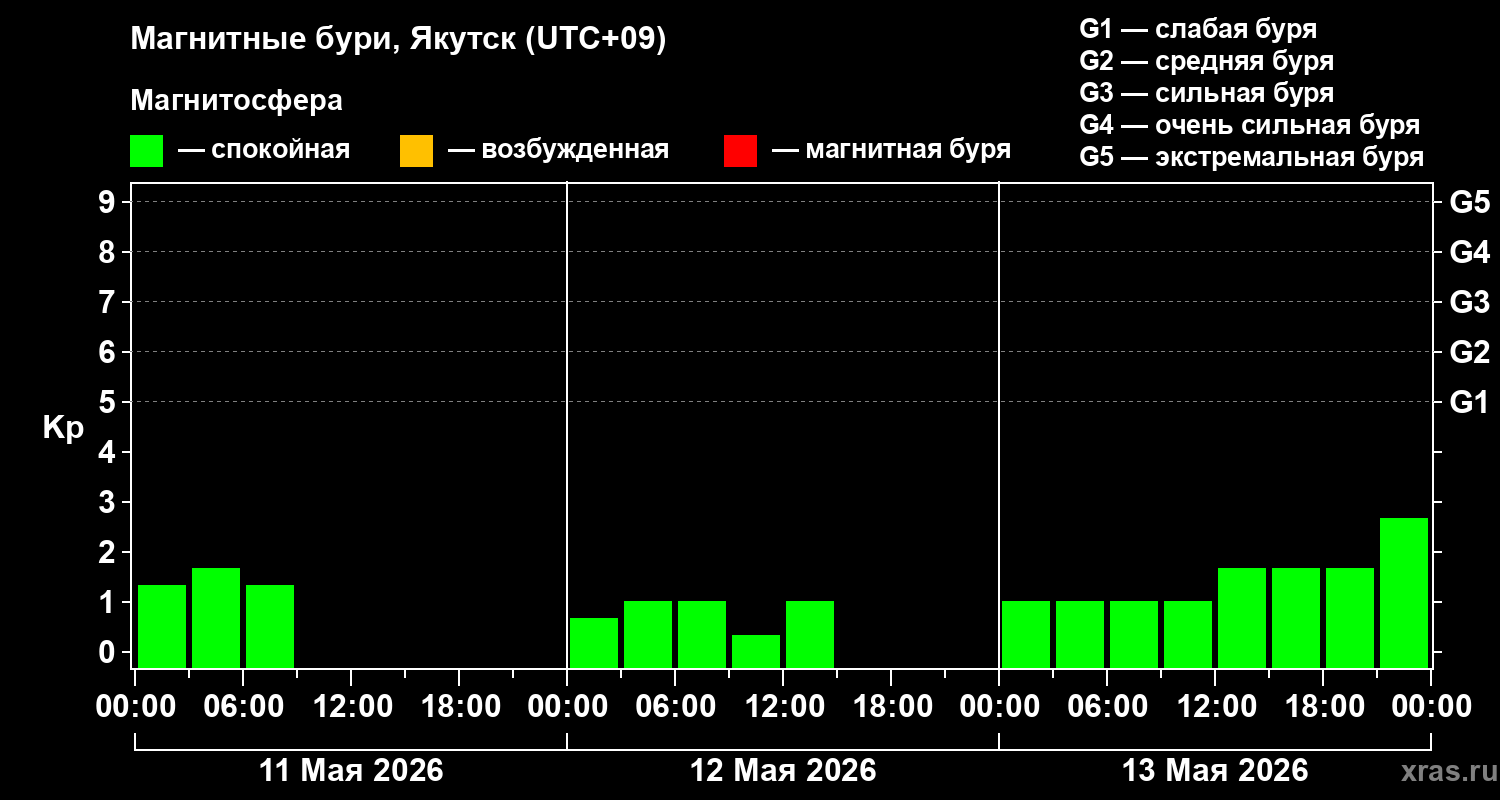The height and width of the screenshot is (800, 1500).
Task: Click the red 'магнитная буря' legend swatch
Action: pyautogui.click(x=740, y=151)
